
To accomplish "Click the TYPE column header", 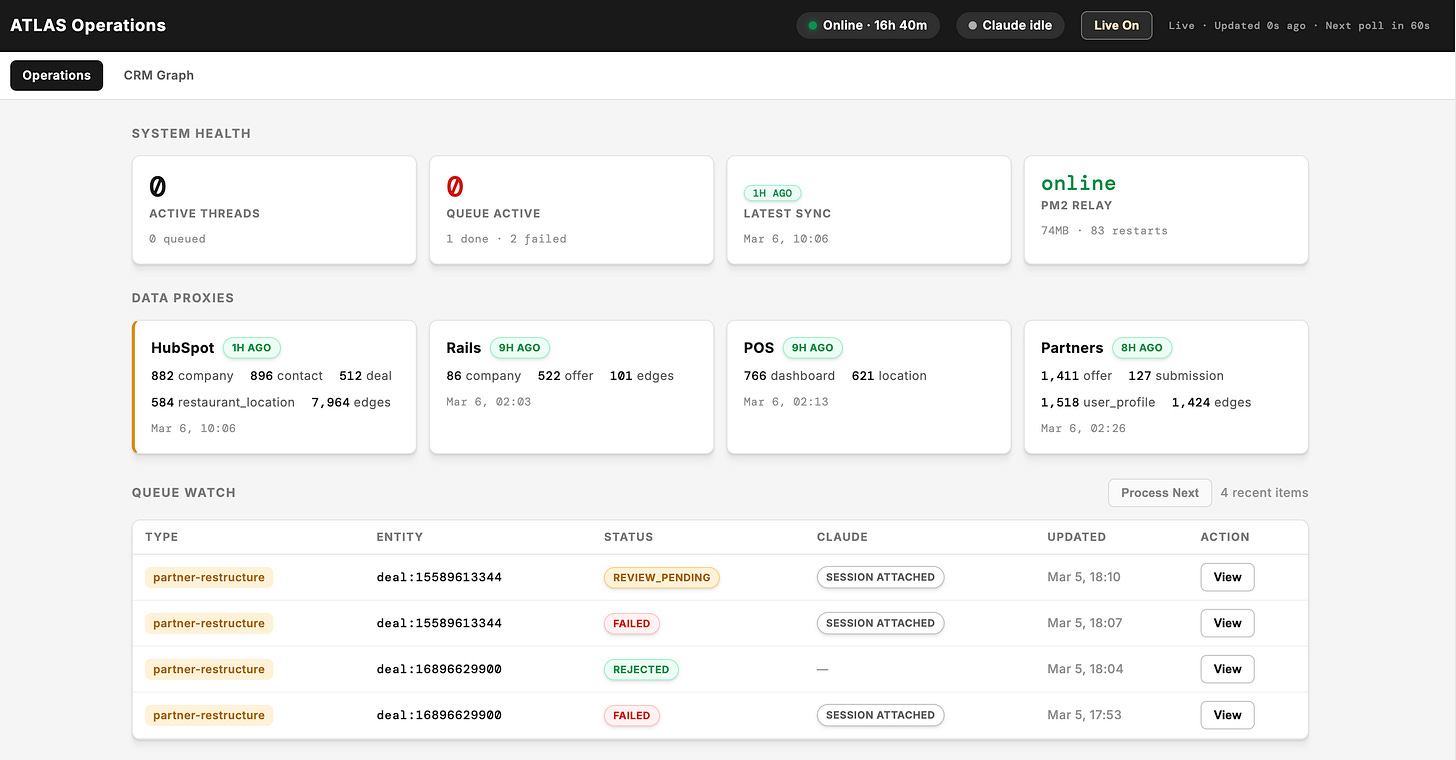I will pyautogui.click(x=162, y=537).
